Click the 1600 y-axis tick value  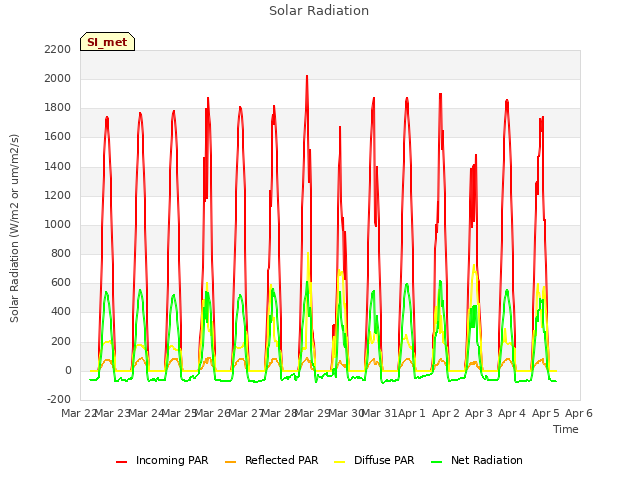coord(58,137)
